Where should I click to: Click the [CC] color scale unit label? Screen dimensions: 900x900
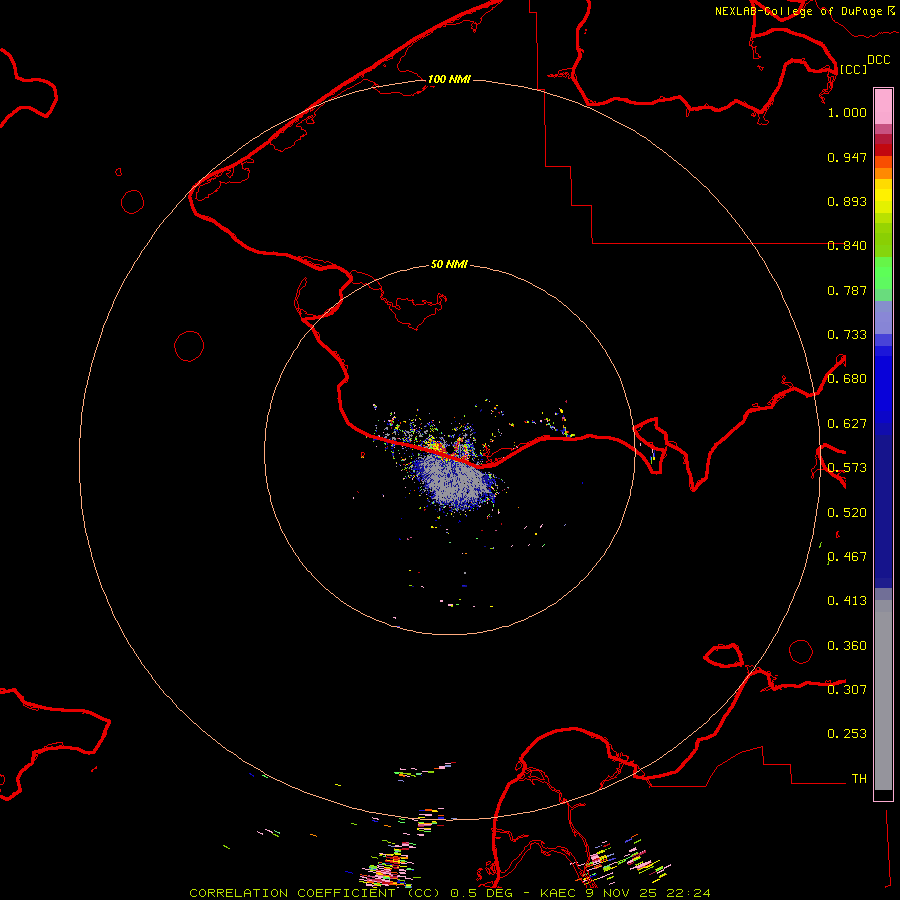(854, 69)
